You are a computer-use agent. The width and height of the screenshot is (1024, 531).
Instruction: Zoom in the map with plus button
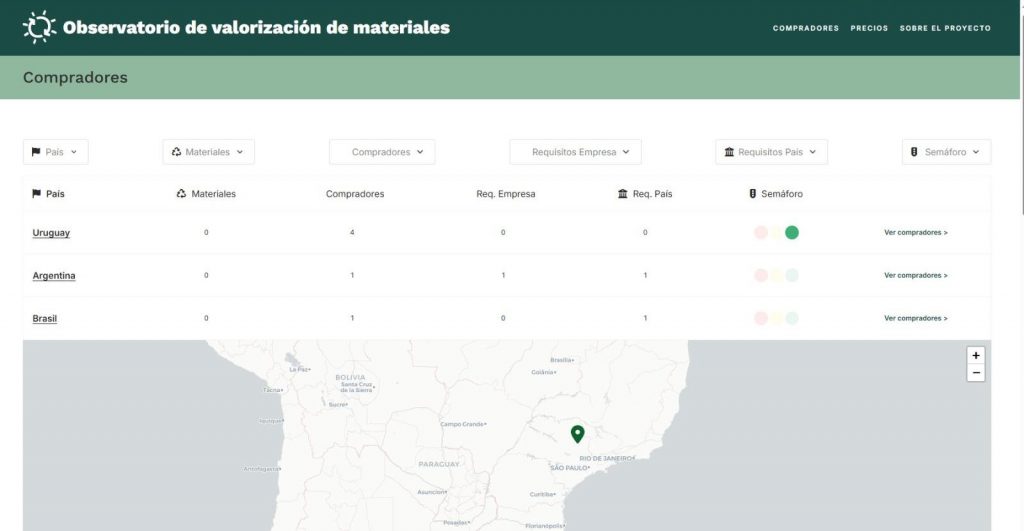pos(976,355)
